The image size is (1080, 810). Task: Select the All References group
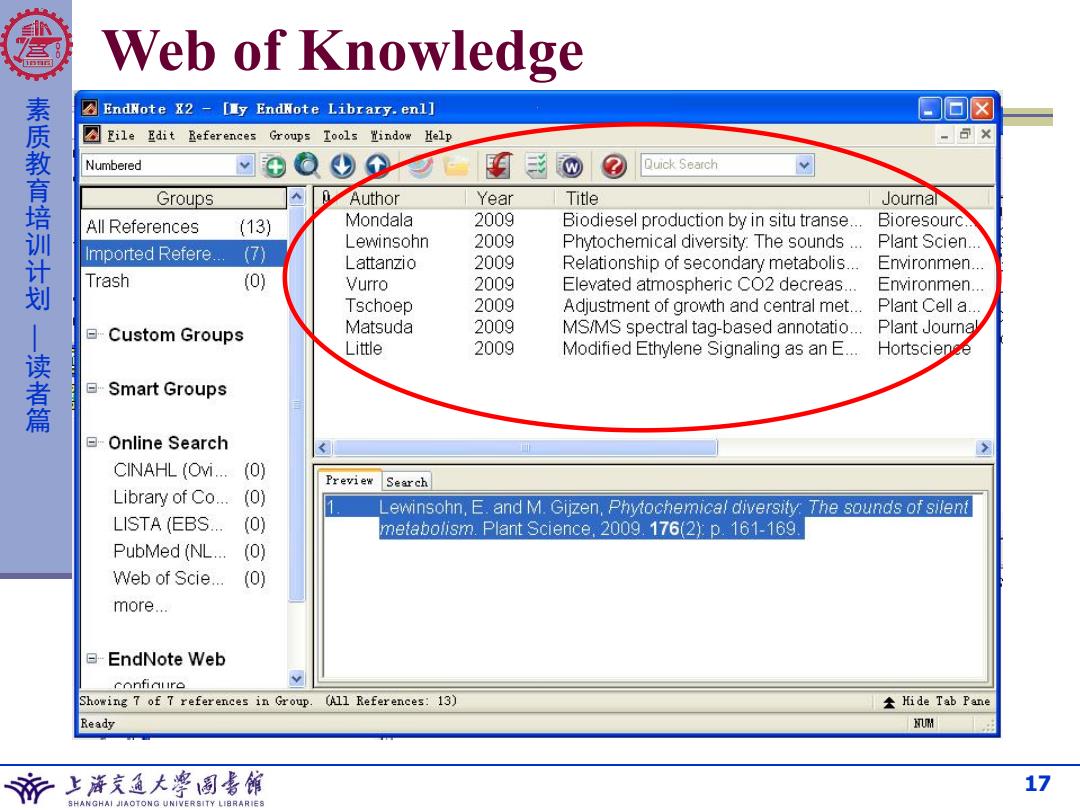183,227
